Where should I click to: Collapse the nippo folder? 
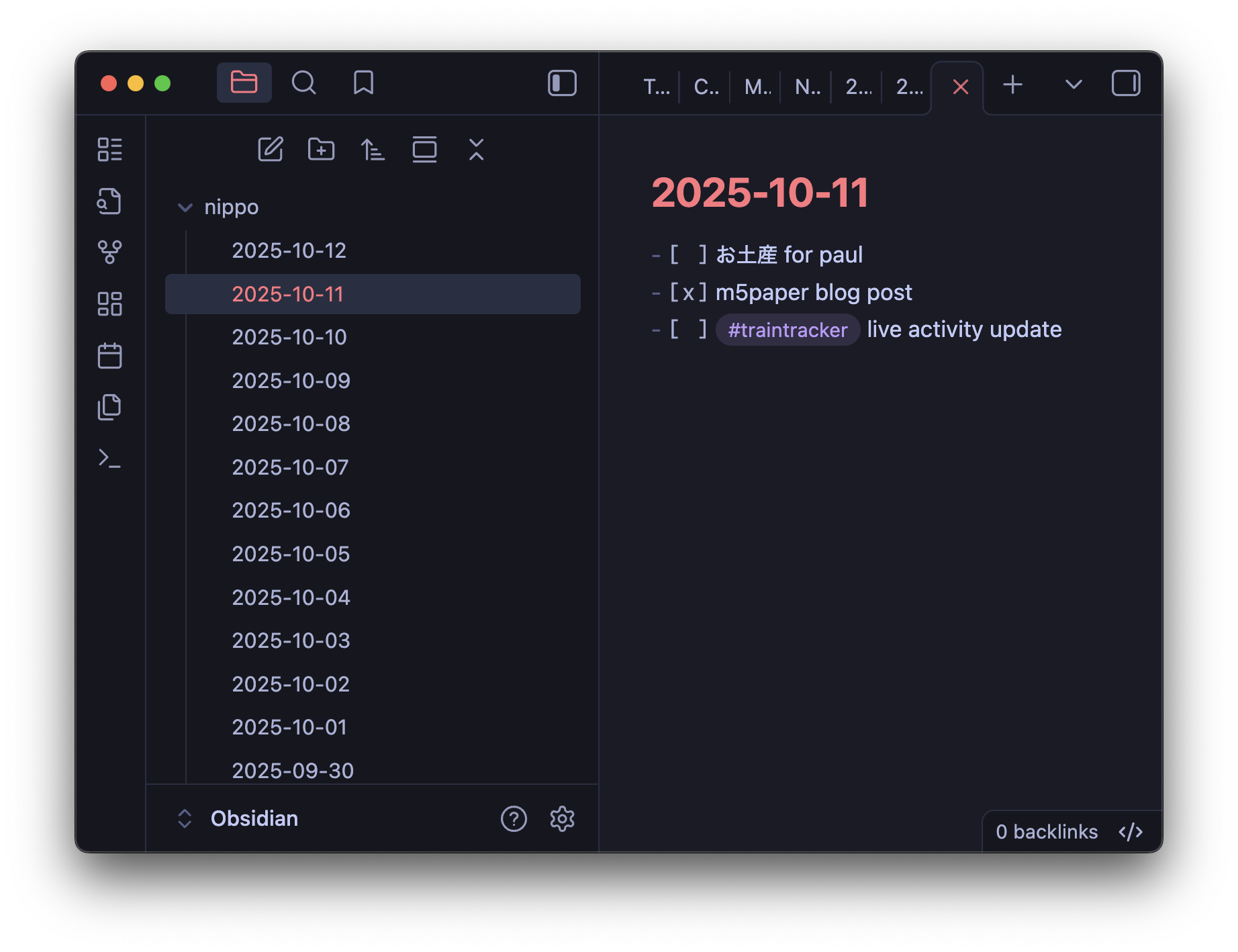[185, 207]
